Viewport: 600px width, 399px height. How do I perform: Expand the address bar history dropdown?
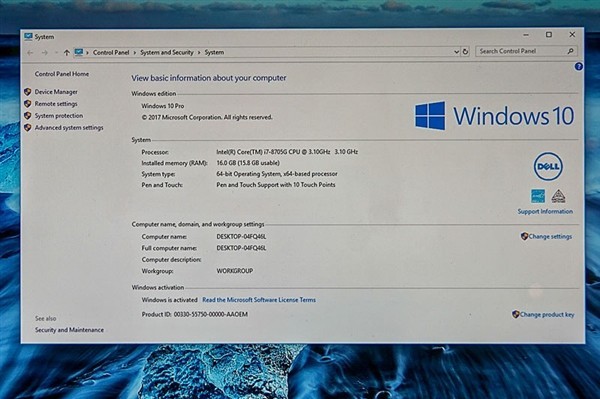456,52
